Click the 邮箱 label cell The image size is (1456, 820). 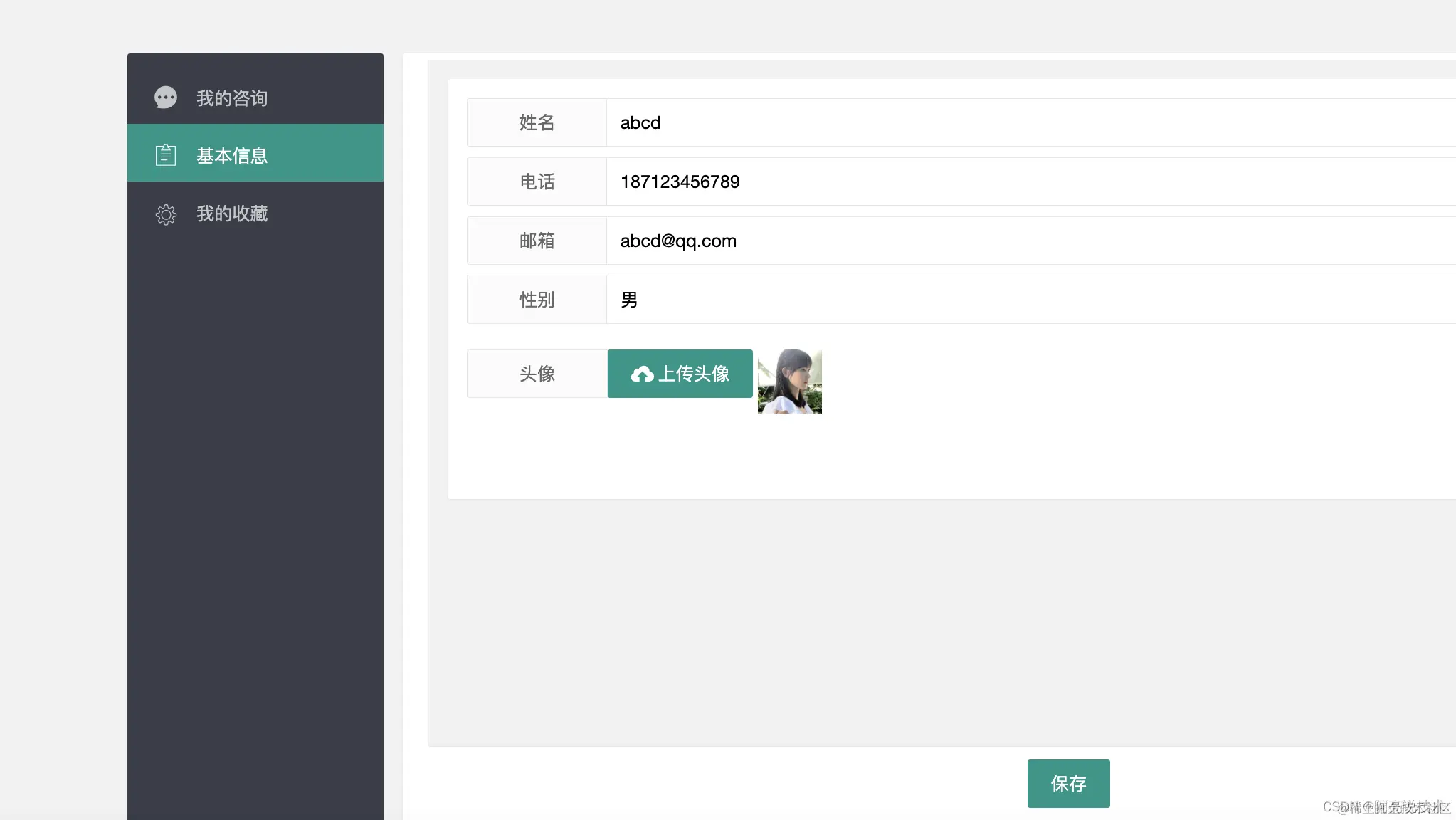(x=537, y=241)
